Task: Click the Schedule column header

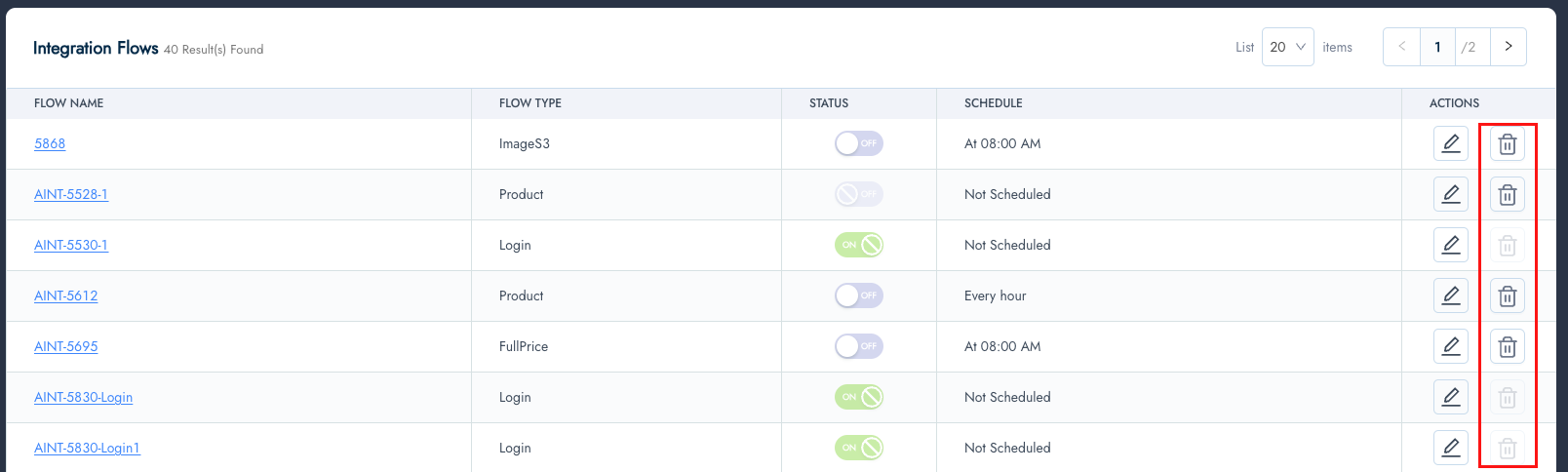Action: click(x=993, y=103)
